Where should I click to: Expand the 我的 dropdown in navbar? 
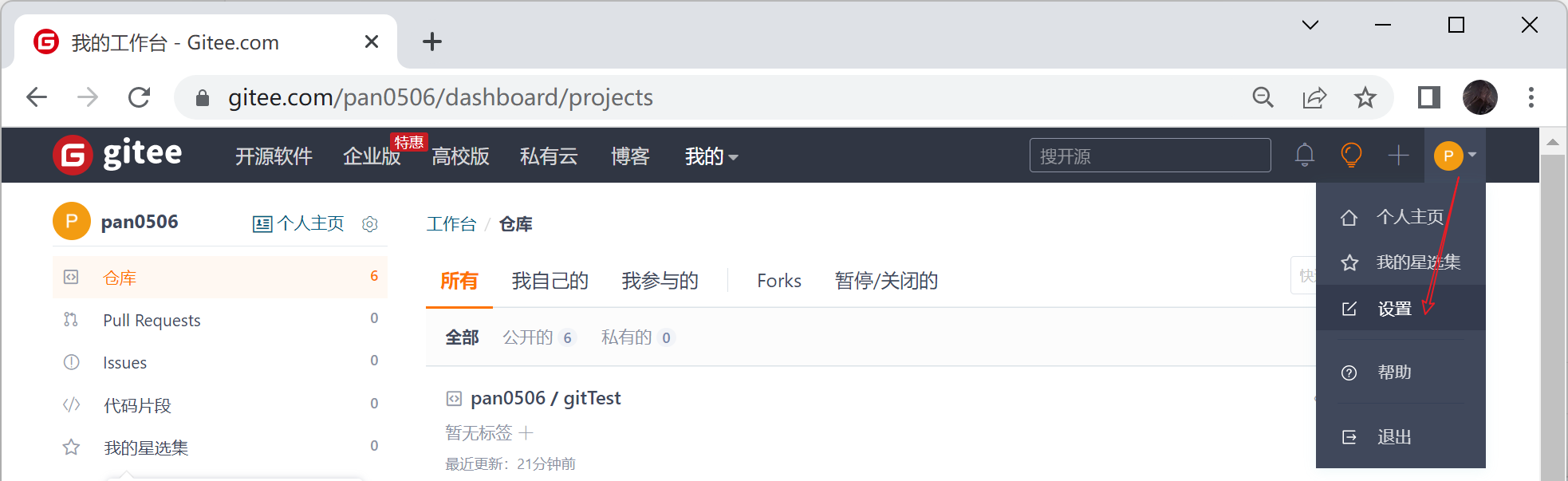pos(711,156)
